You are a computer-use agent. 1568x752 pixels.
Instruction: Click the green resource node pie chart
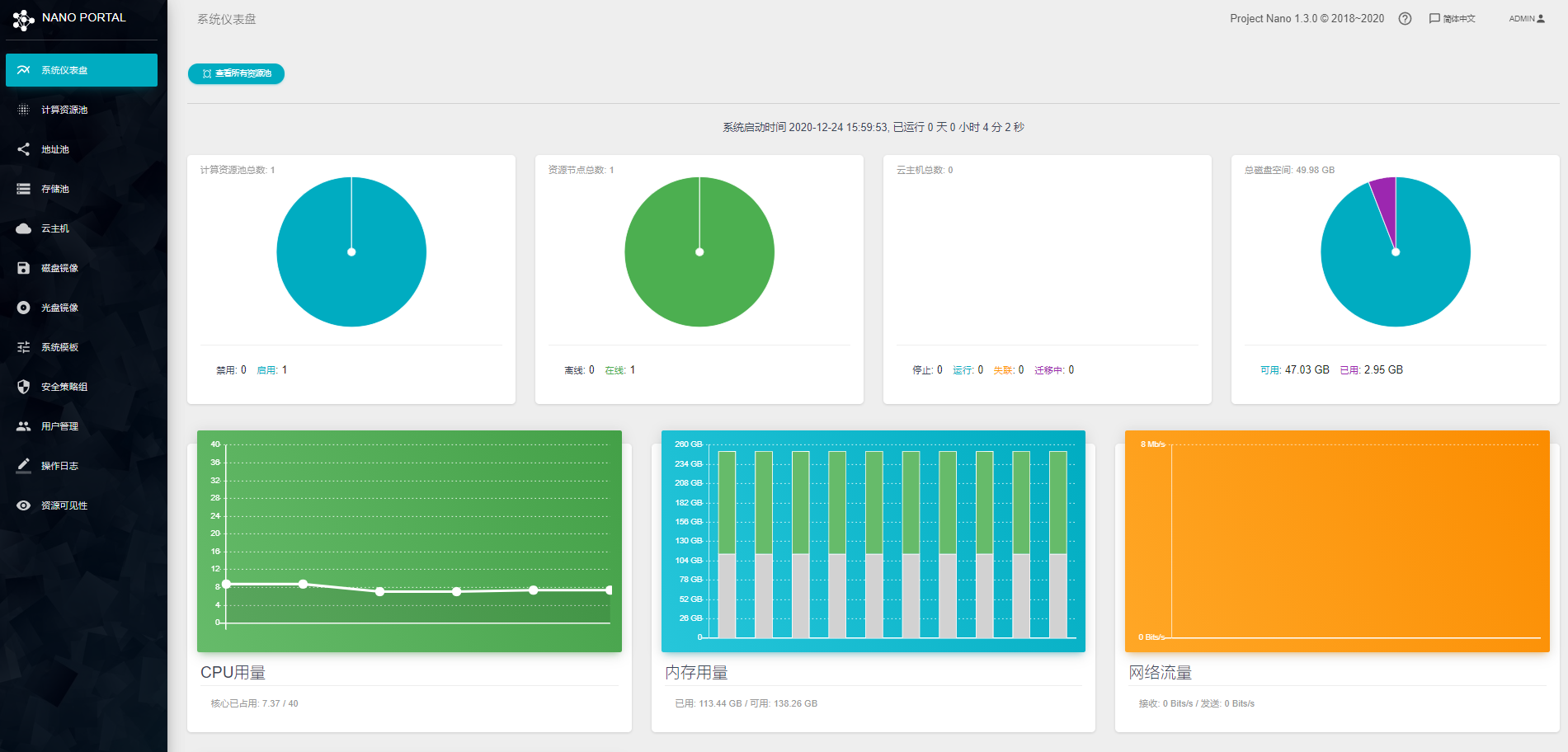(x=699, y=251)
